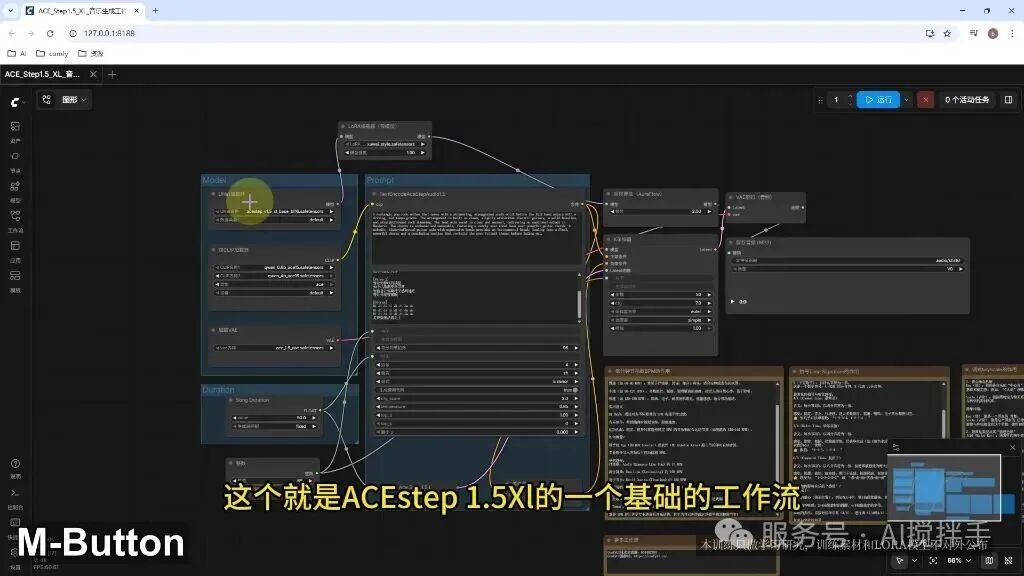Adjust the Song Duration value slider
The width and height of the screenshot is (1024, 576).
(x=274, y=418)
